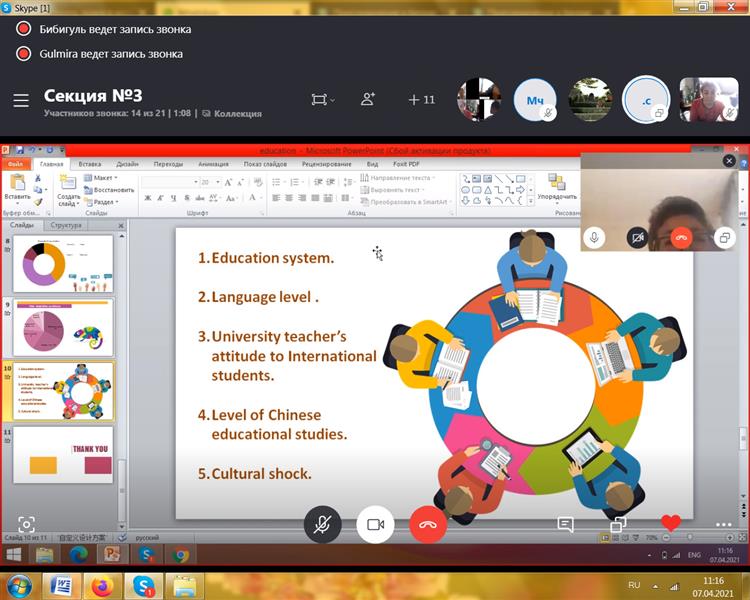Open the Skype hamburger menu
Image resolution: width=750 pixels, height=600 pixels.
tap(21, 100)
